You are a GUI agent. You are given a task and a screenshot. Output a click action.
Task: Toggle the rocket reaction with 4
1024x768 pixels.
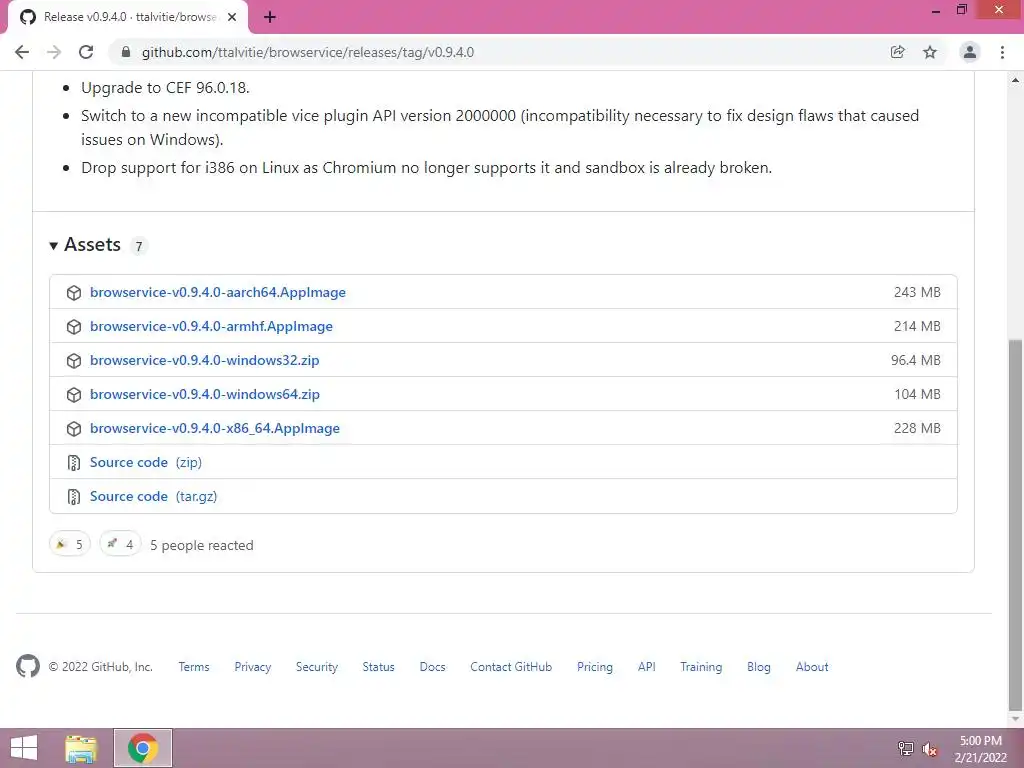click(120, 543)
